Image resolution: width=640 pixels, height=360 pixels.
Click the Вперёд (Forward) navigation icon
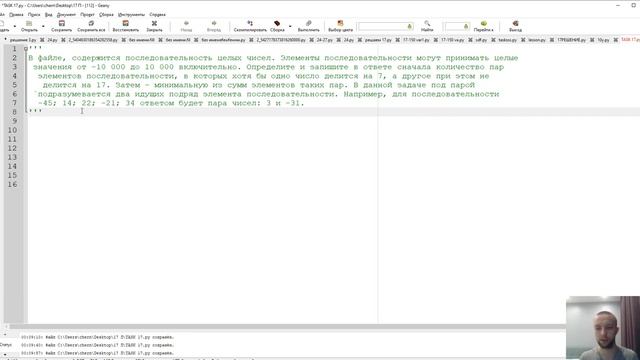coord(214,24)
